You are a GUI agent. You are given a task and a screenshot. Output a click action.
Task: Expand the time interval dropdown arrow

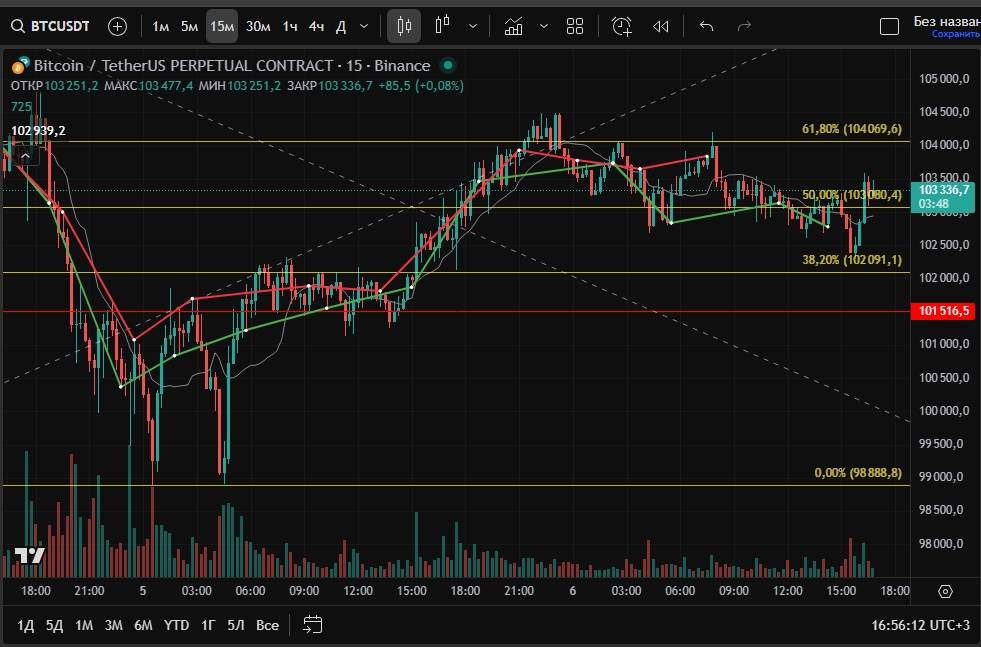[363, 26]
